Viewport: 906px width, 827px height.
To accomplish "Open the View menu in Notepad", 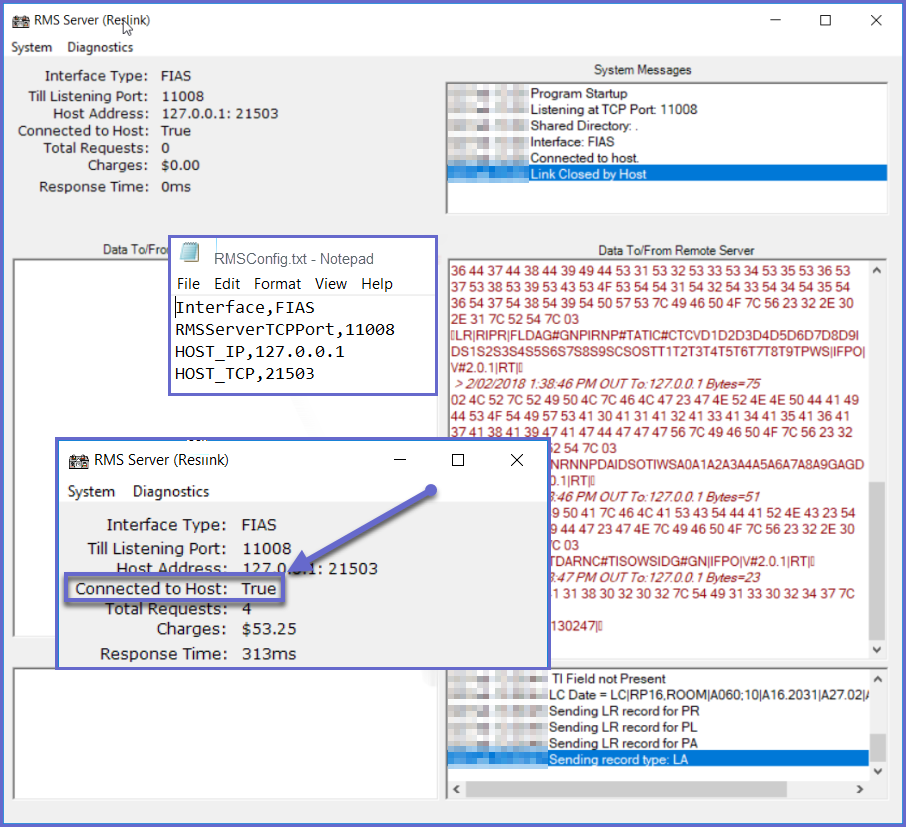I will (331, 284).
